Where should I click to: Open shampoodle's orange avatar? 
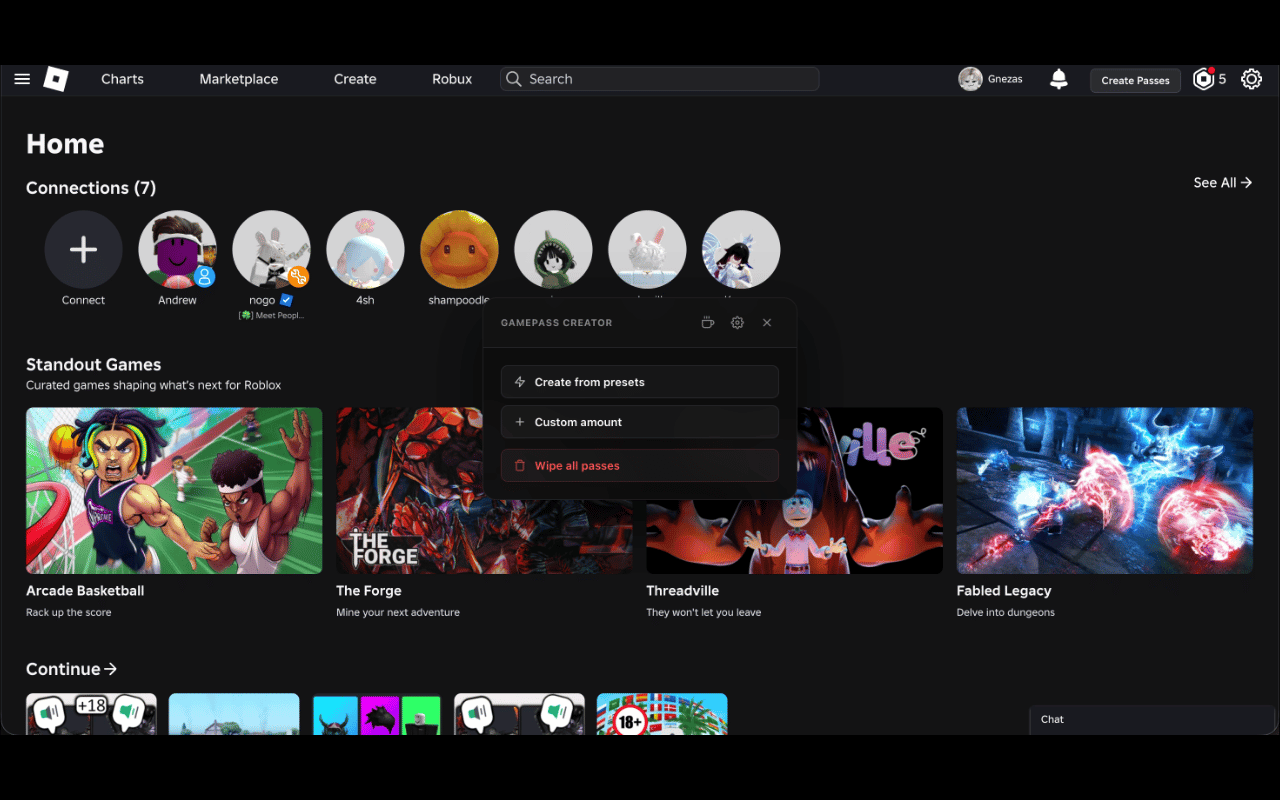(x=459, y=249)
